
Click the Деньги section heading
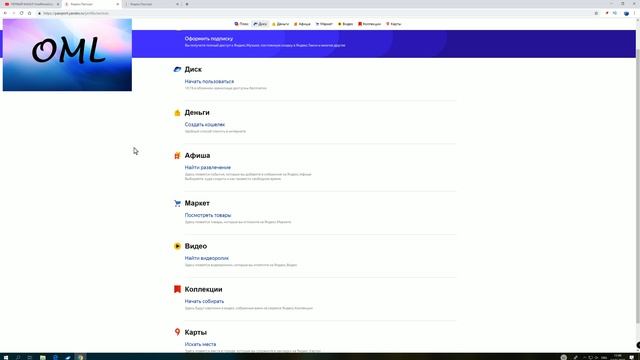coord(197,113)
